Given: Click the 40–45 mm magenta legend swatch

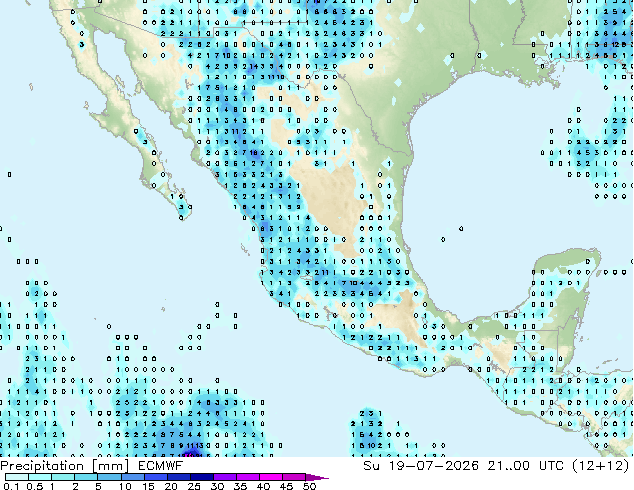Looking at the screenshot, I should pos(271,477).
